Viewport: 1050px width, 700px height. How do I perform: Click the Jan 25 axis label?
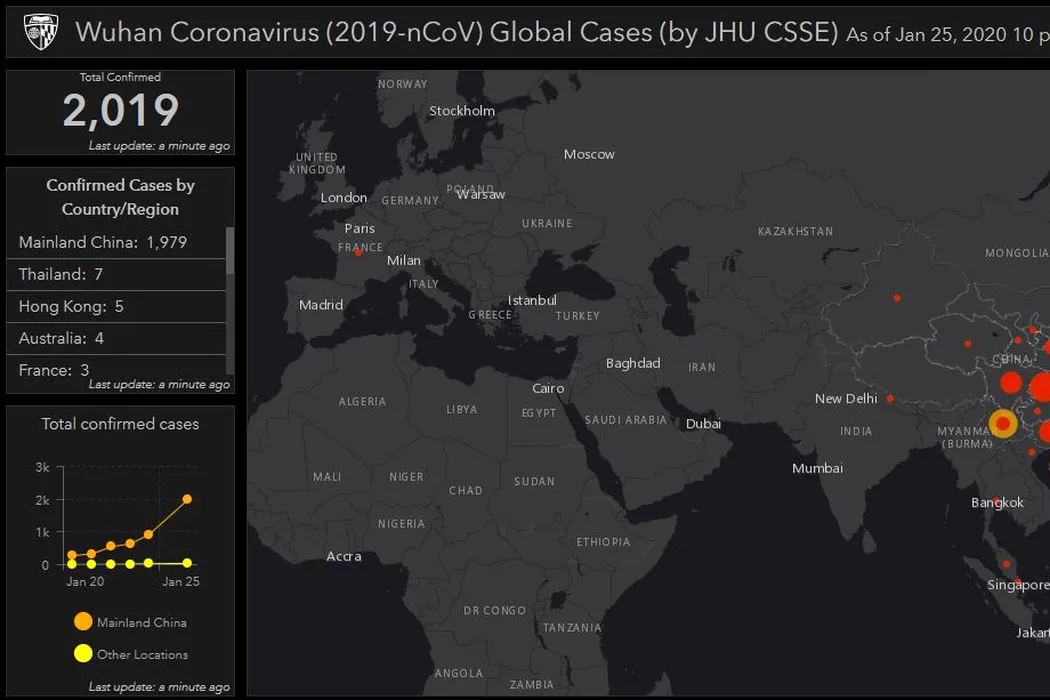[x=181, y=581]
